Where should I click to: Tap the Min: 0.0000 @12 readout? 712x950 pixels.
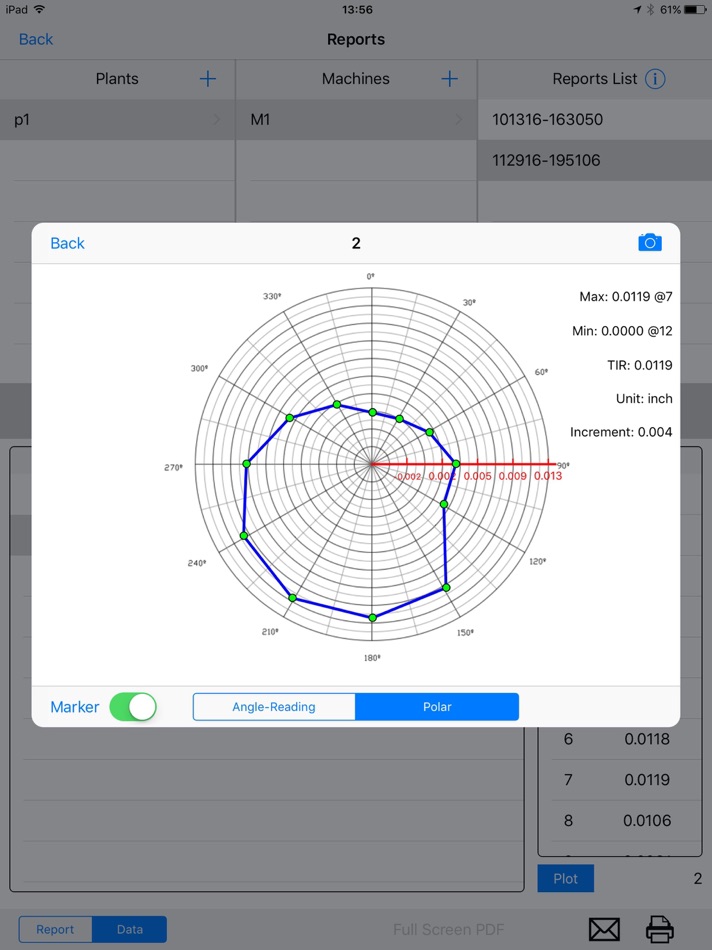pyautogui.click(x=622, y=331)
